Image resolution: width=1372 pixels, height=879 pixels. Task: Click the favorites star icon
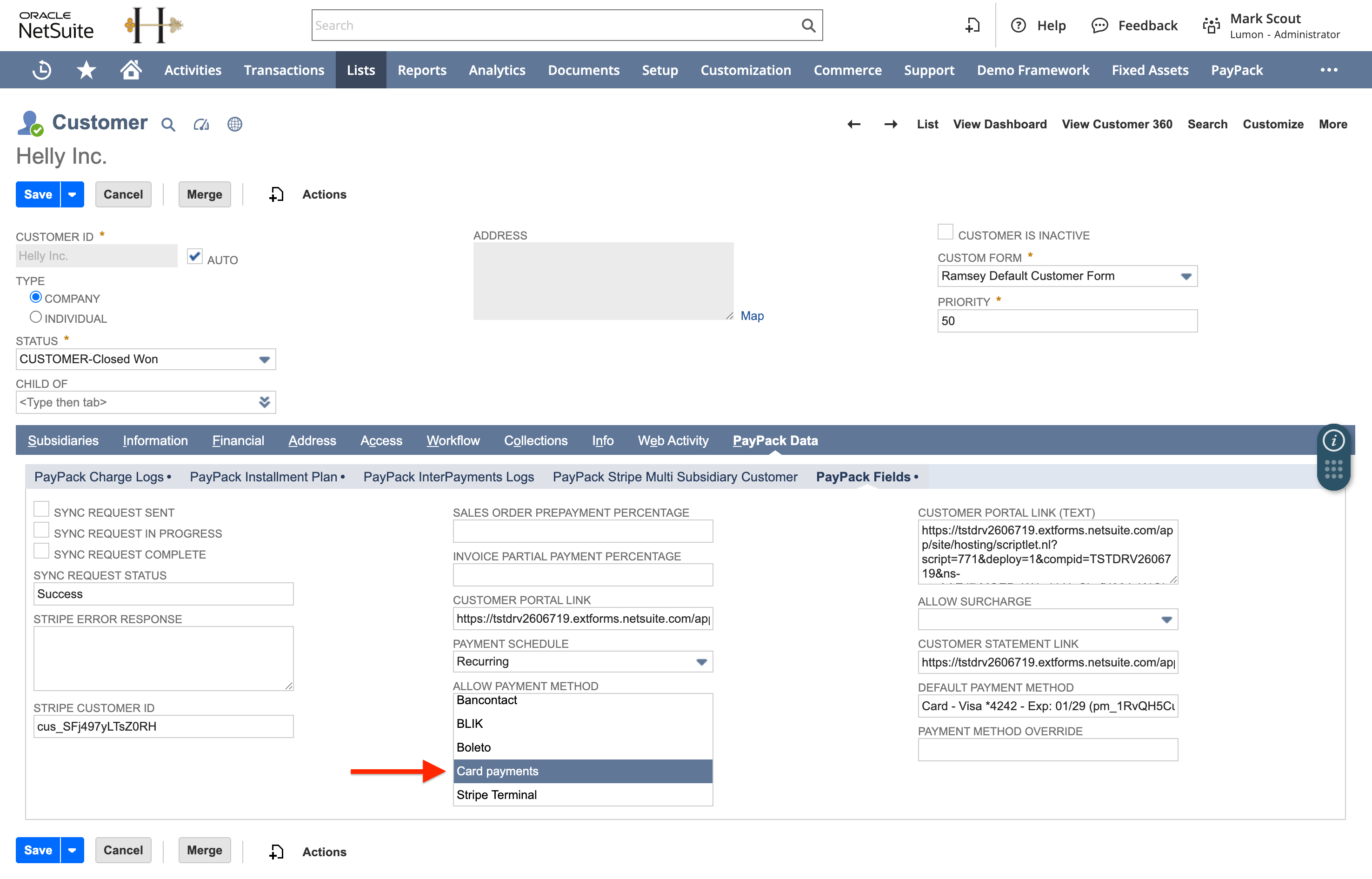click(x=86, y=70)
